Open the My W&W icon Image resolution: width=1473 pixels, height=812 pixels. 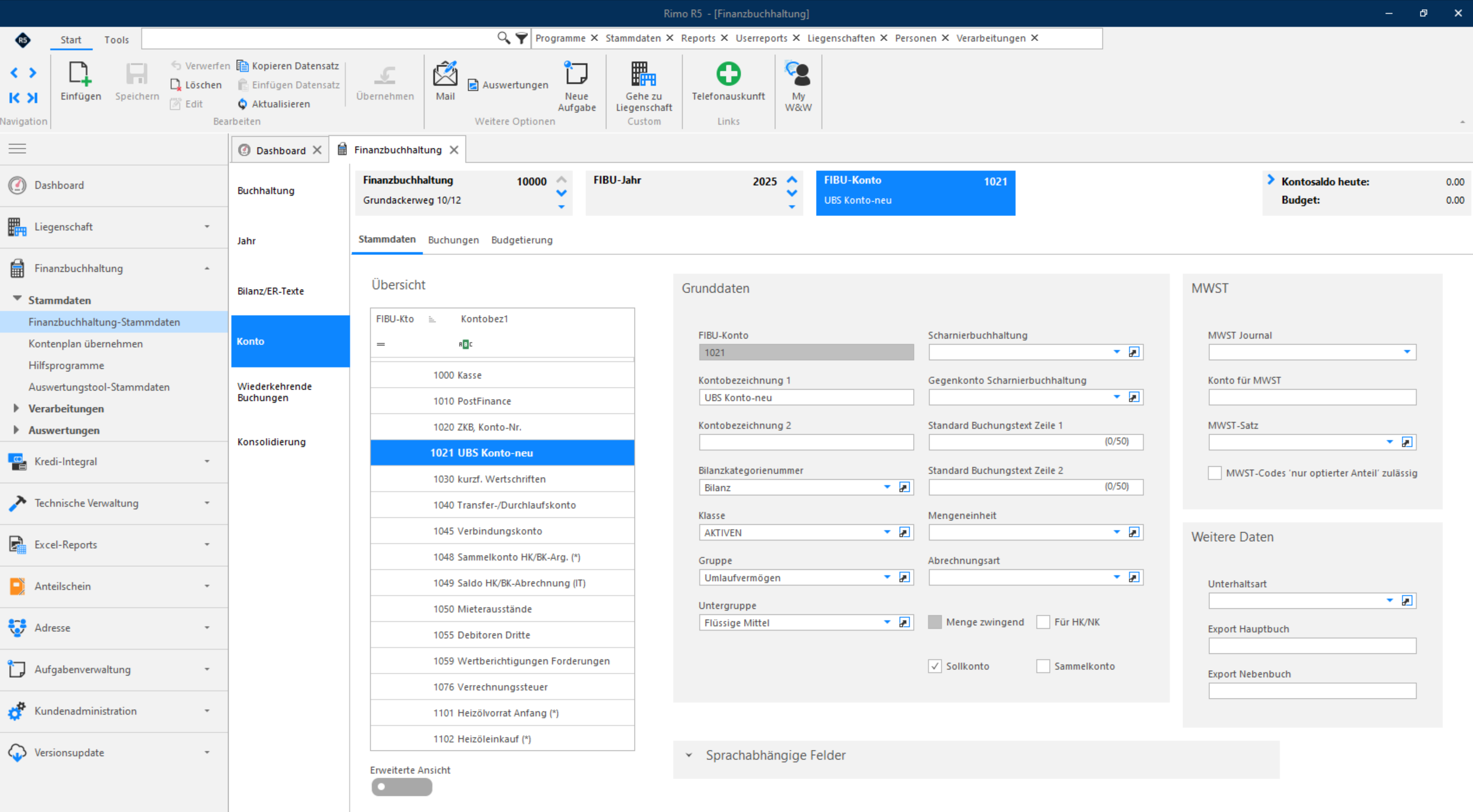click(x=798, y=73)
